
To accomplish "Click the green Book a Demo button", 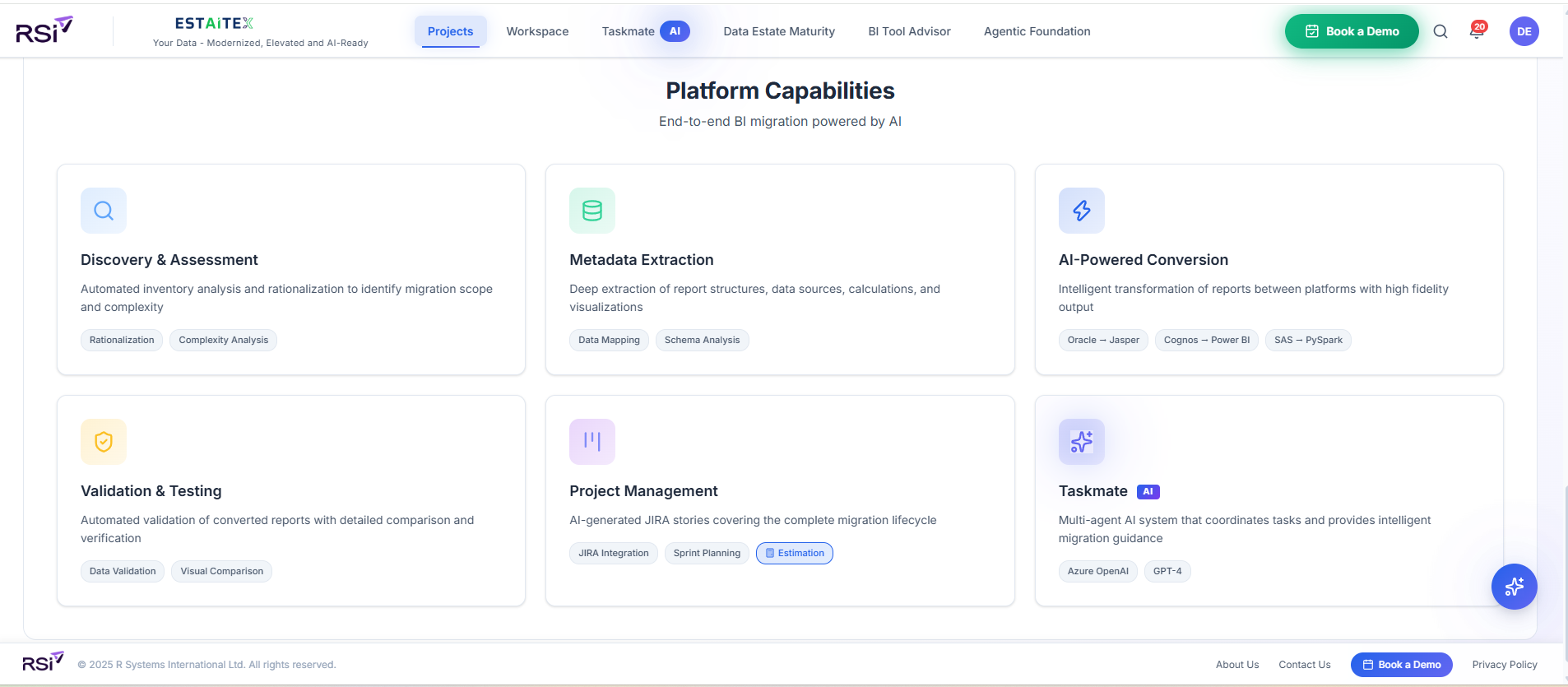I will click(x=1352, y=31).
